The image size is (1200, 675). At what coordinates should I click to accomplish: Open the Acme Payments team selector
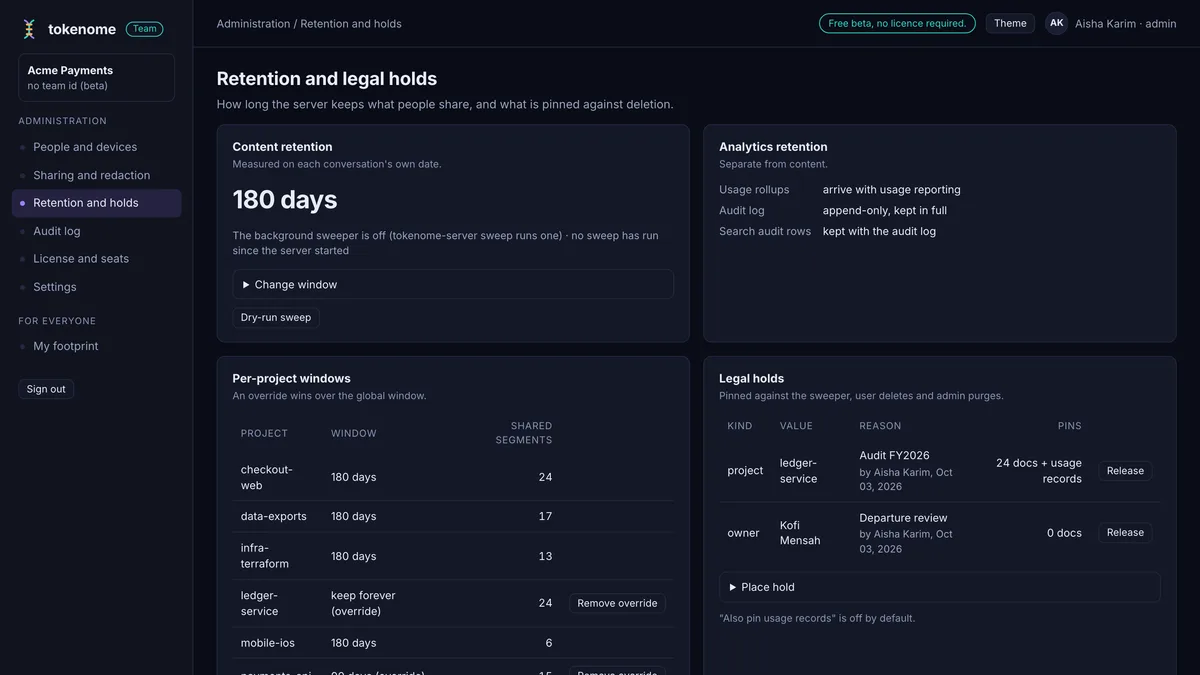pos(96,78)
